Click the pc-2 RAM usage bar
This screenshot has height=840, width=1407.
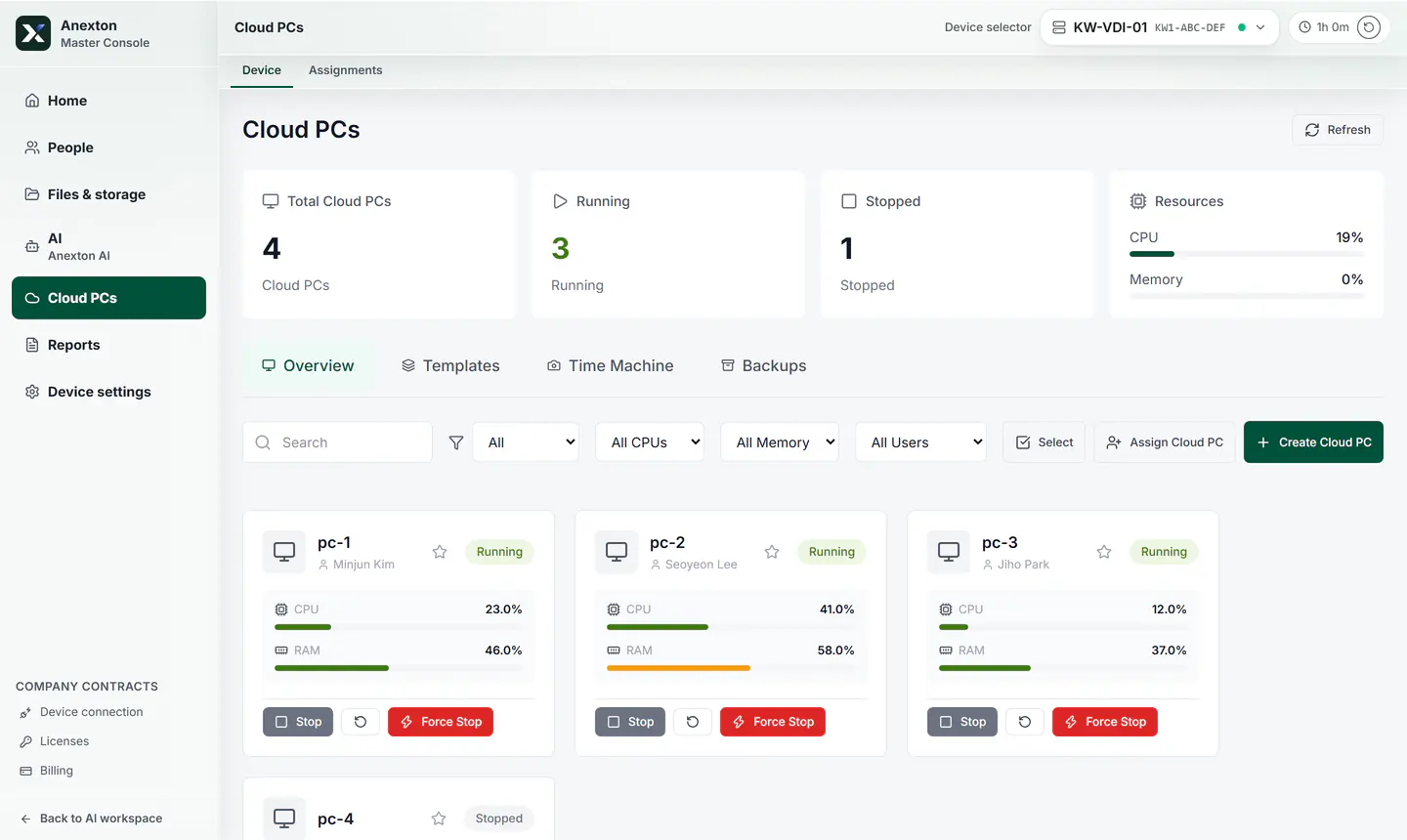click(x=731, y=668)
